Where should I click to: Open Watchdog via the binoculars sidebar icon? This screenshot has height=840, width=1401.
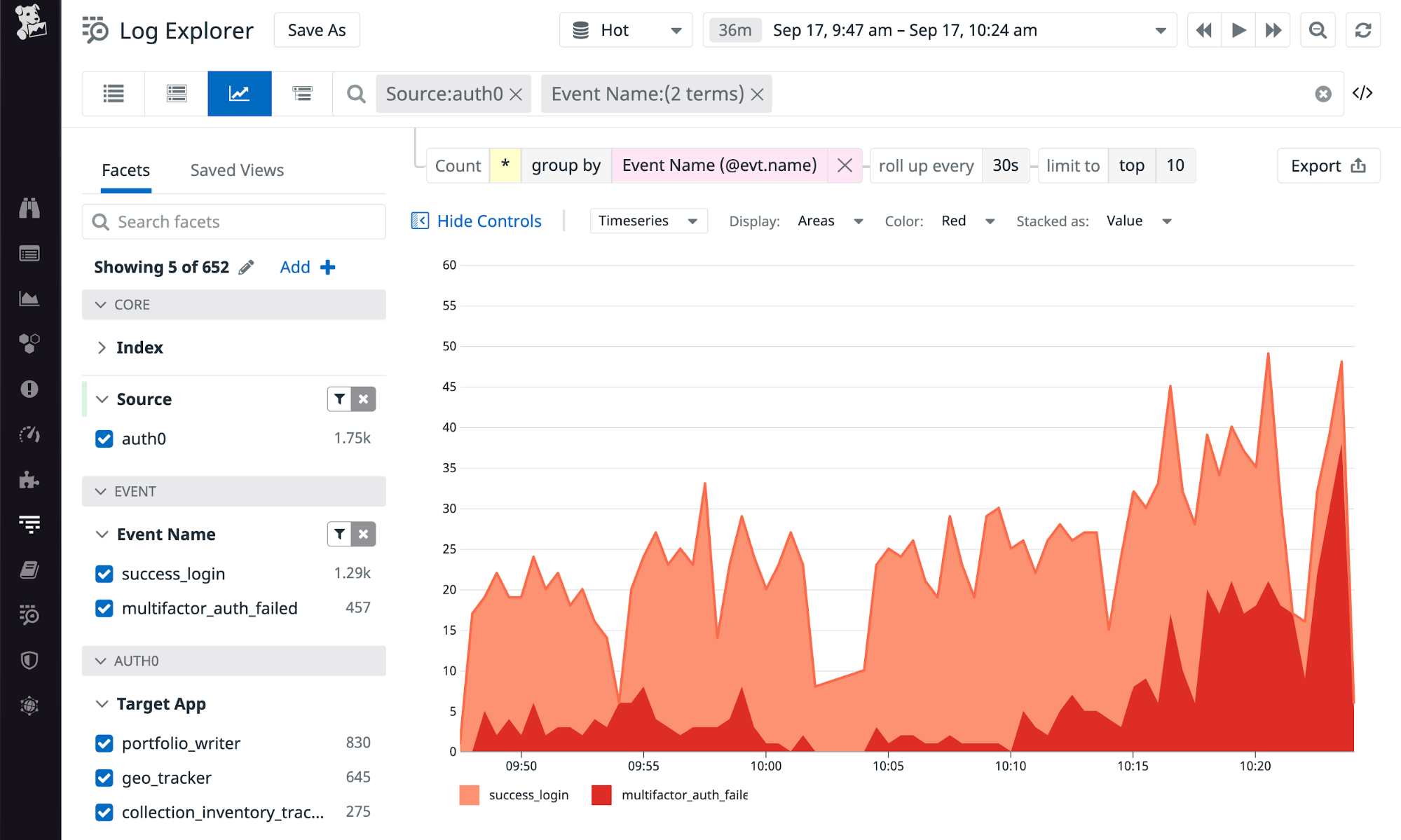tap(29, 208)
